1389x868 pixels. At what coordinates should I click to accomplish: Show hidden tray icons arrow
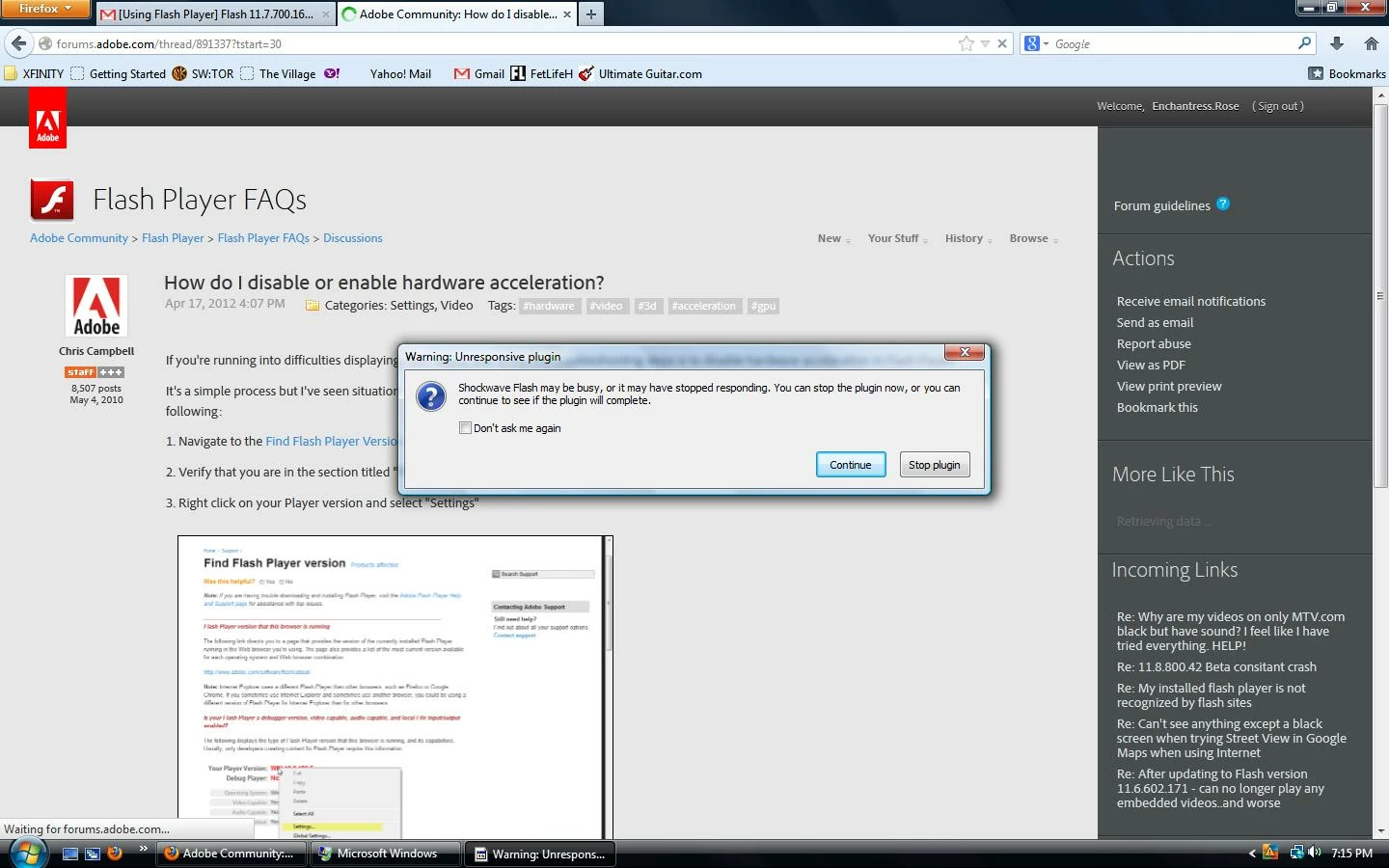coord(1252,854)
